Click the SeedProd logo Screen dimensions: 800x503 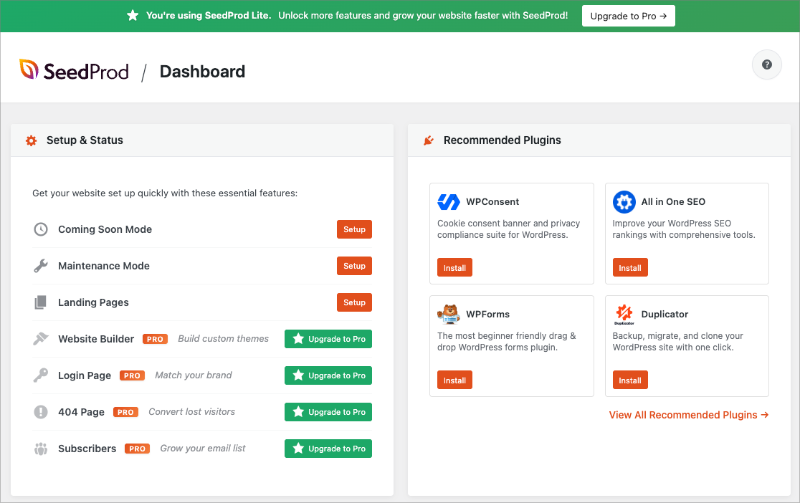click(x=74, y=70)
